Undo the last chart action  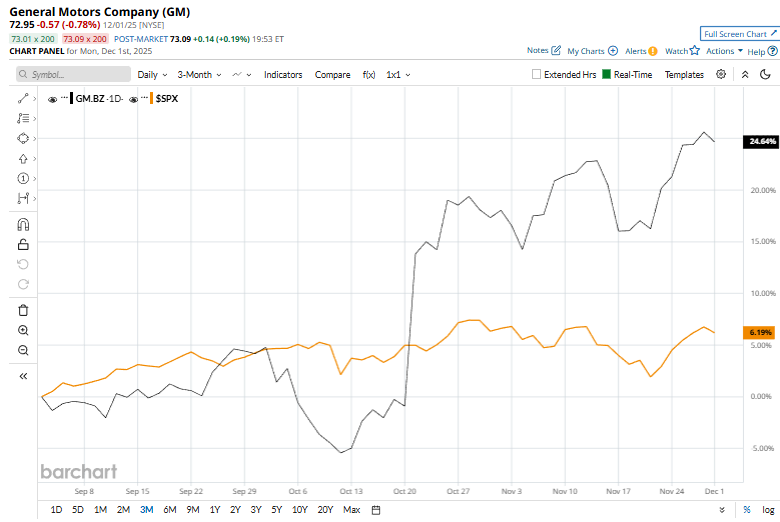coord(23,264)
